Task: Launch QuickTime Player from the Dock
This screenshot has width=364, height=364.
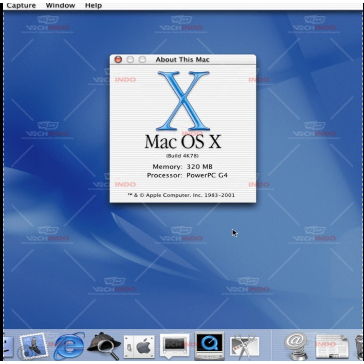Action: click(209, 346)
